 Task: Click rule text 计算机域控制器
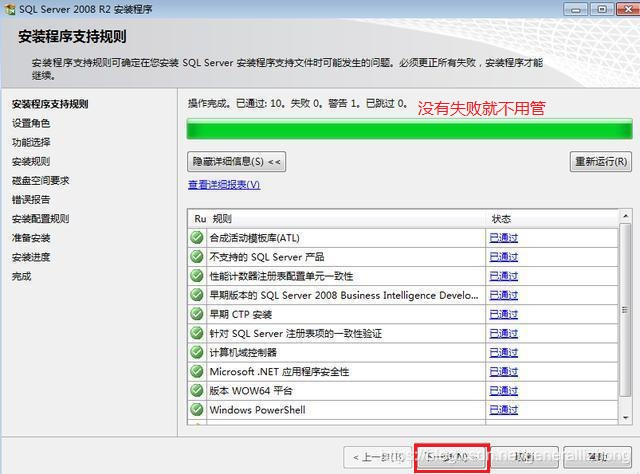243,352
